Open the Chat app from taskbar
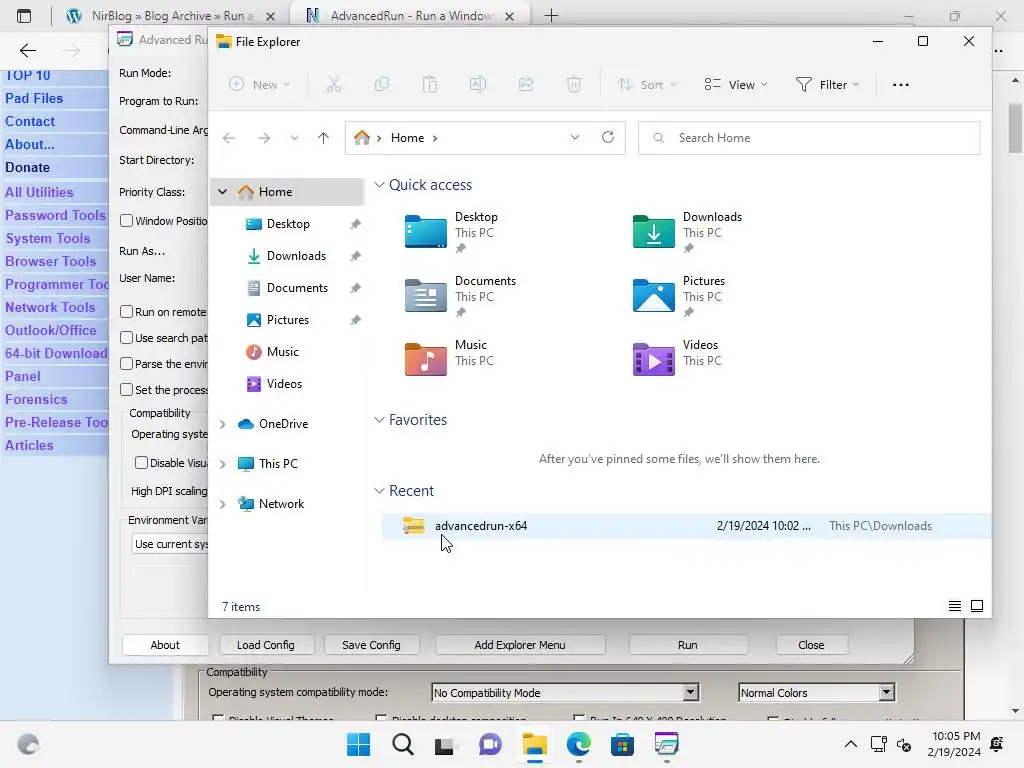Viewport: 1024px width, 768px height. click(490, 744)
